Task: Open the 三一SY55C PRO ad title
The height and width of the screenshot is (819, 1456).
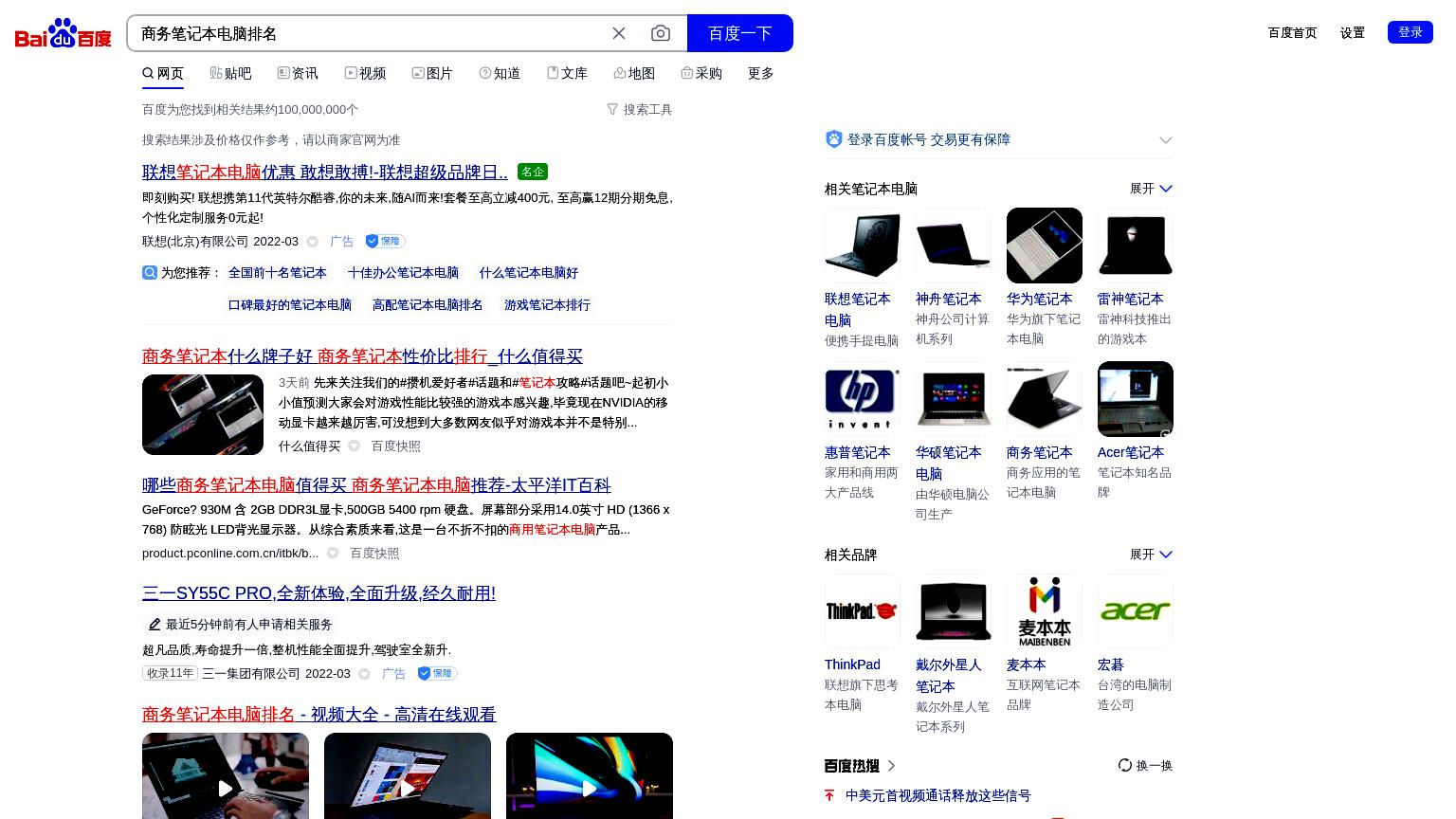Action: (318, 592)
